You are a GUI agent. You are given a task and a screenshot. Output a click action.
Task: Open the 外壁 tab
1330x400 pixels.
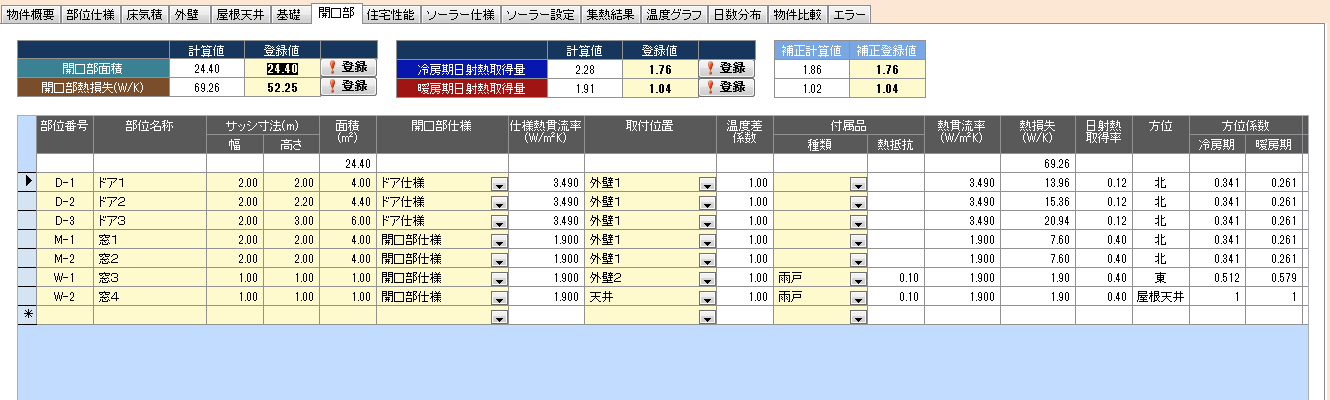point(186,15)
